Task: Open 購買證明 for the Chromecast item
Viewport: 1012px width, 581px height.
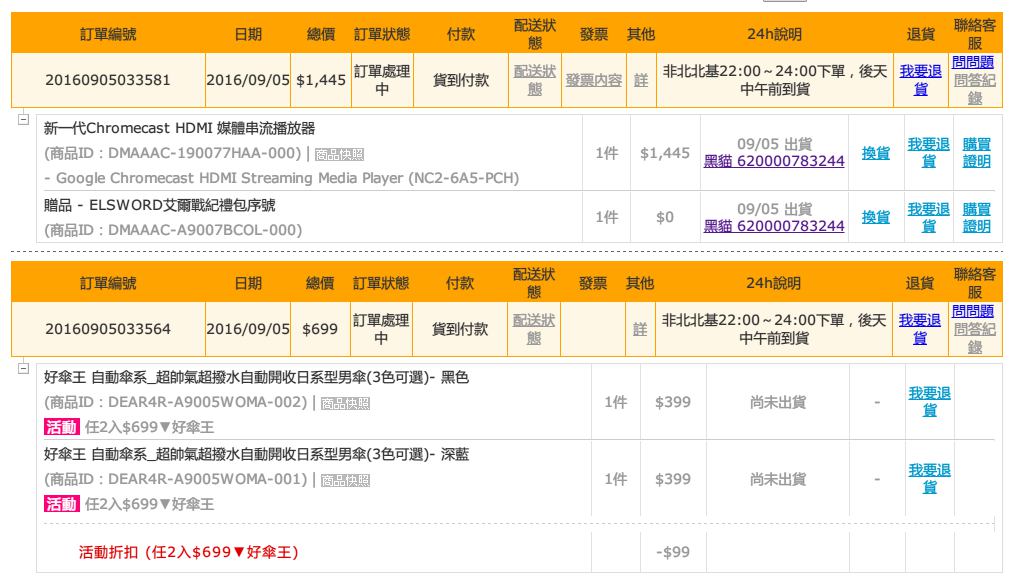Action: click(977, 153)
